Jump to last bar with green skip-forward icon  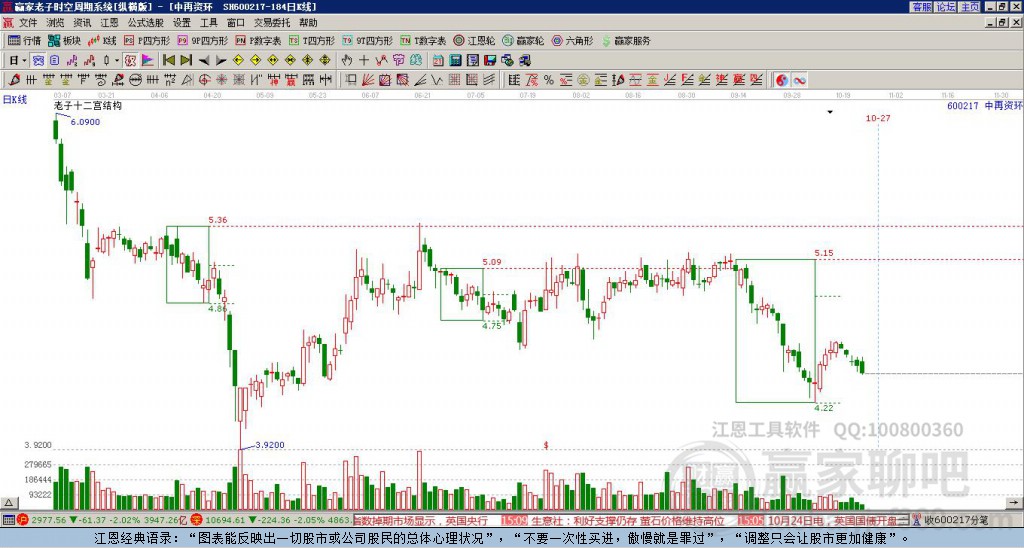pos(186,60)
